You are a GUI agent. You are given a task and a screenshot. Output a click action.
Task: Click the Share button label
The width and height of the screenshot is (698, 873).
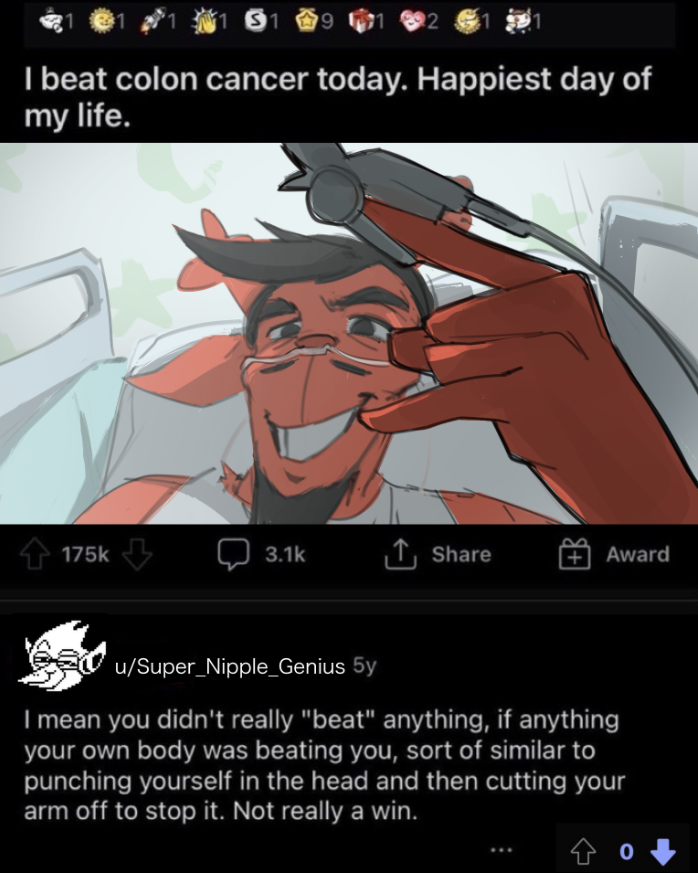coord(461,554)
